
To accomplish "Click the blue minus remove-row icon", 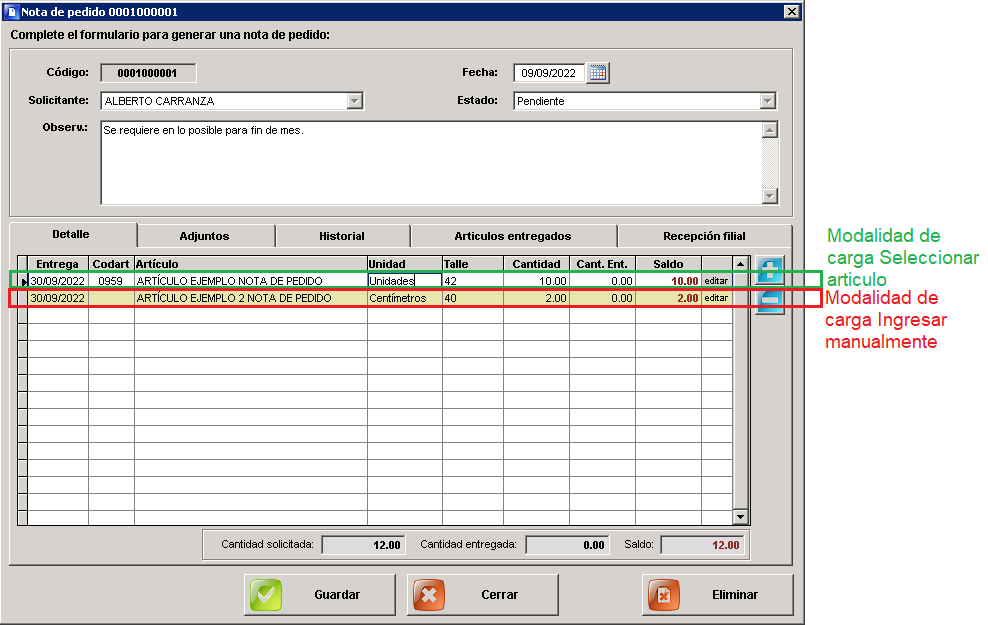I will pyautogui.click(x=769, y=300).
